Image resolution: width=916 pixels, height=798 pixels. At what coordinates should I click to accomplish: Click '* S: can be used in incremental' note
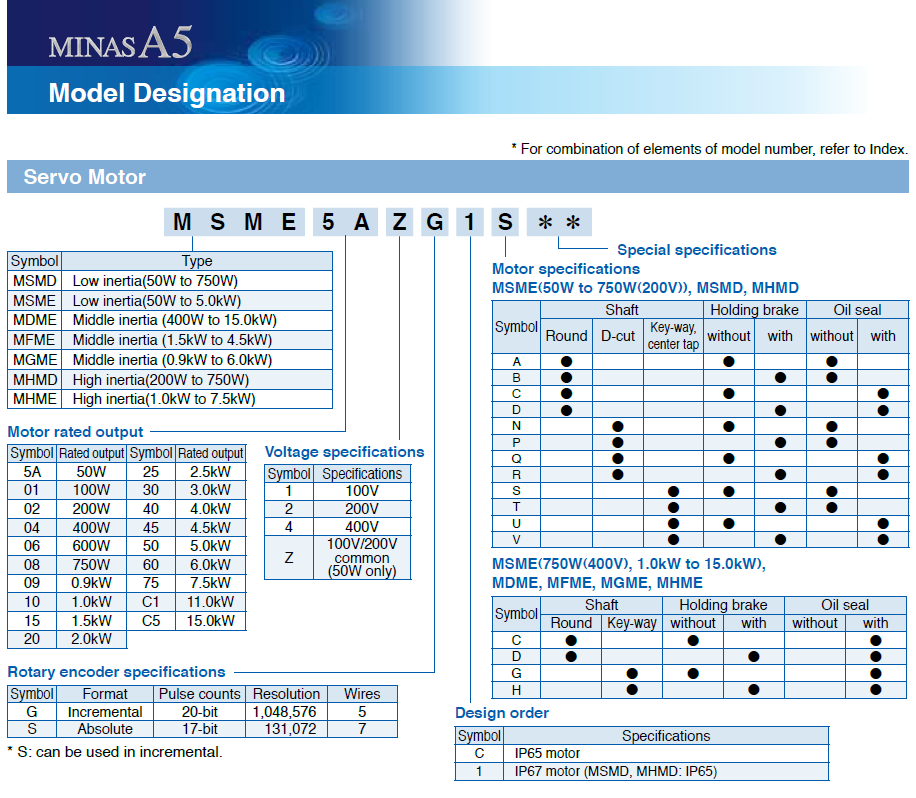114,752
